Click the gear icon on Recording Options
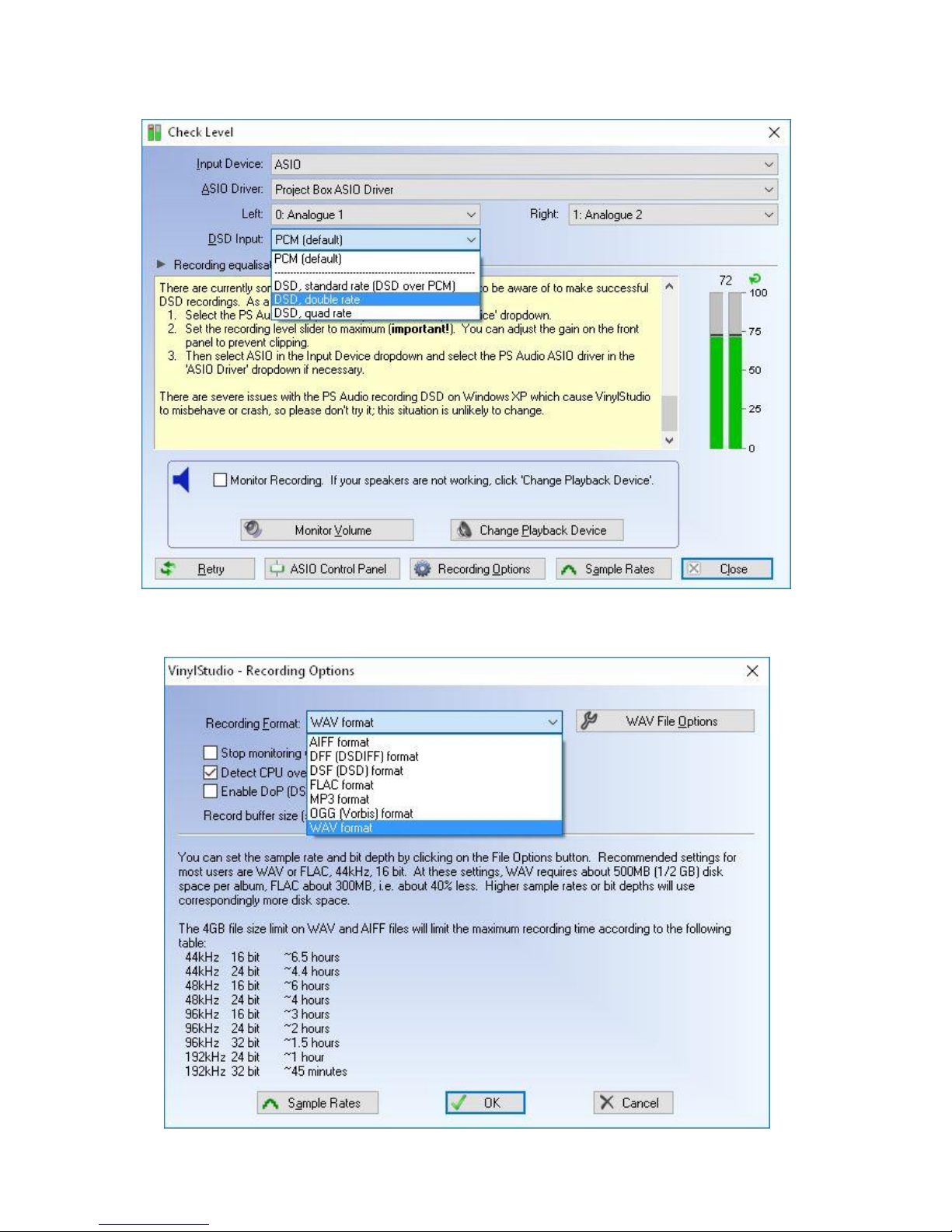 tap(422, 569)
